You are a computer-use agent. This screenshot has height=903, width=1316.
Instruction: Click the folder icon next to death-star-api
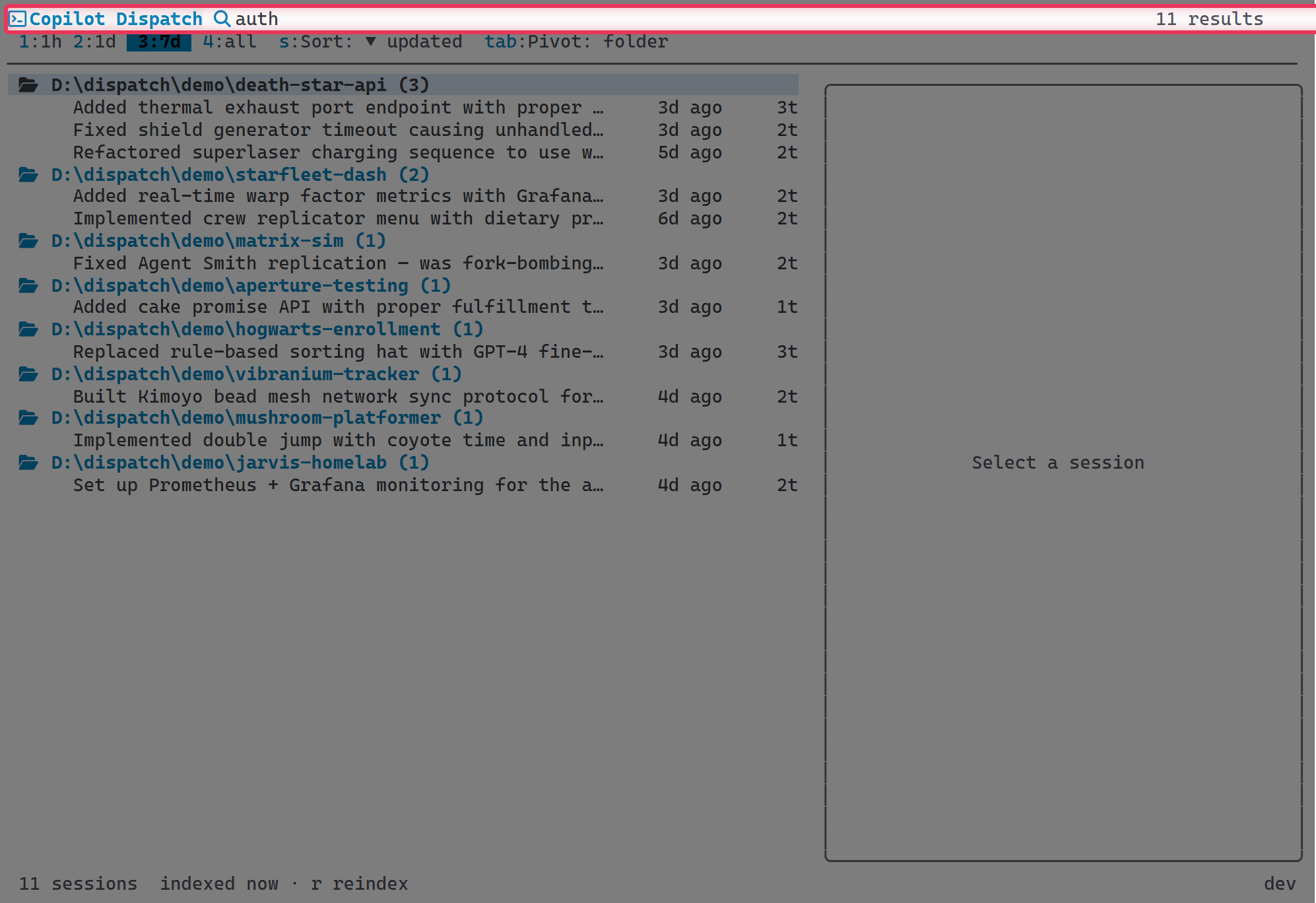[x=29, y=84]
